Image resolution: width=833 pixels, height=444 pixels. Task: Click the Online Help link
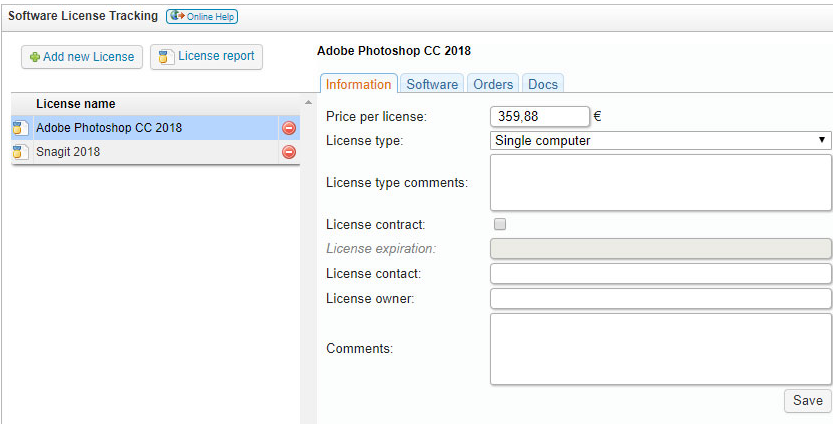click(x=202, y=16)
